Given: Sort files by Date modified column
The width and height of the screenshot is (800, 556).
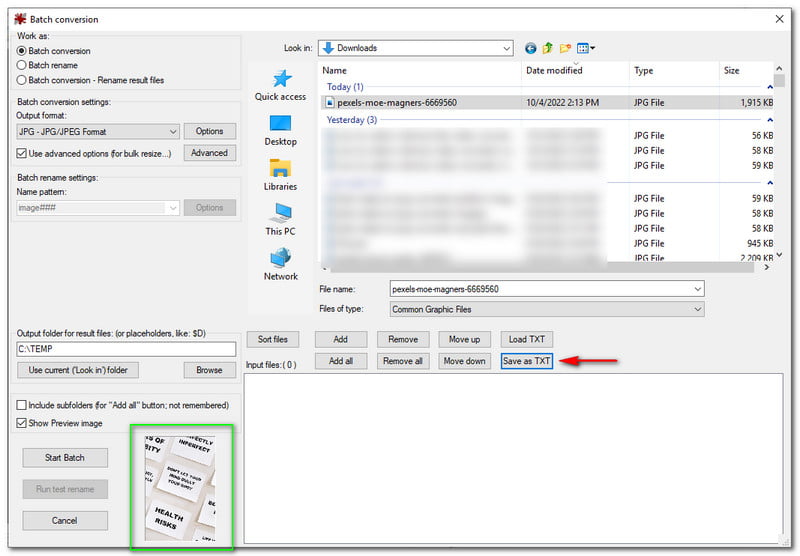Looking at the screenshot, I should tap(574, 71).
